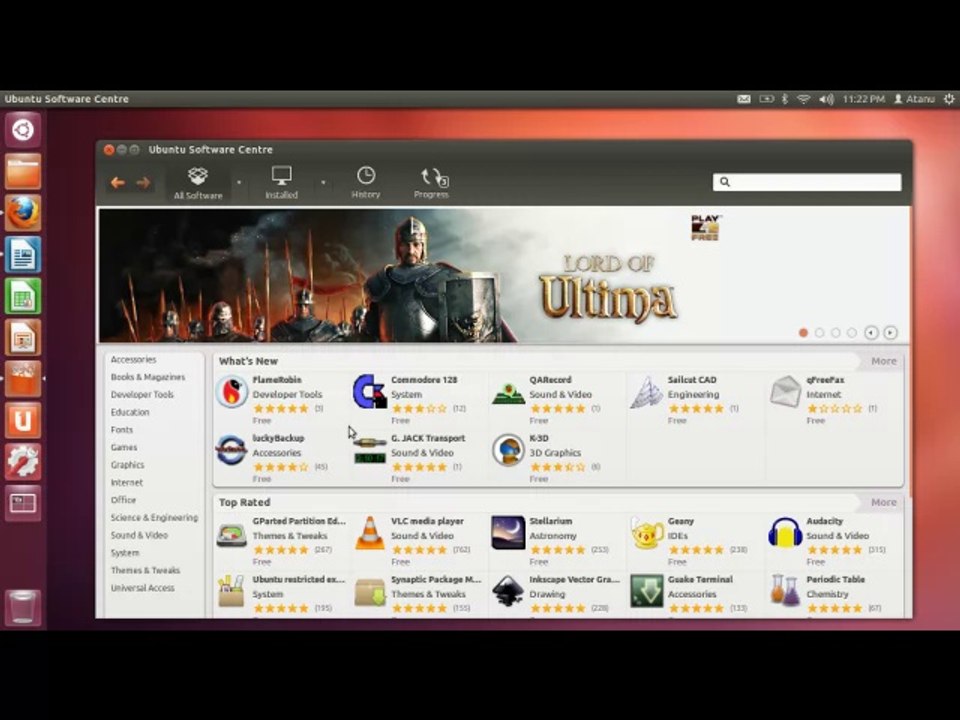This screenshot has width=960, height=720.
Task: Open the GParted Partition Editor icon
Action: [x=231, y=534]
